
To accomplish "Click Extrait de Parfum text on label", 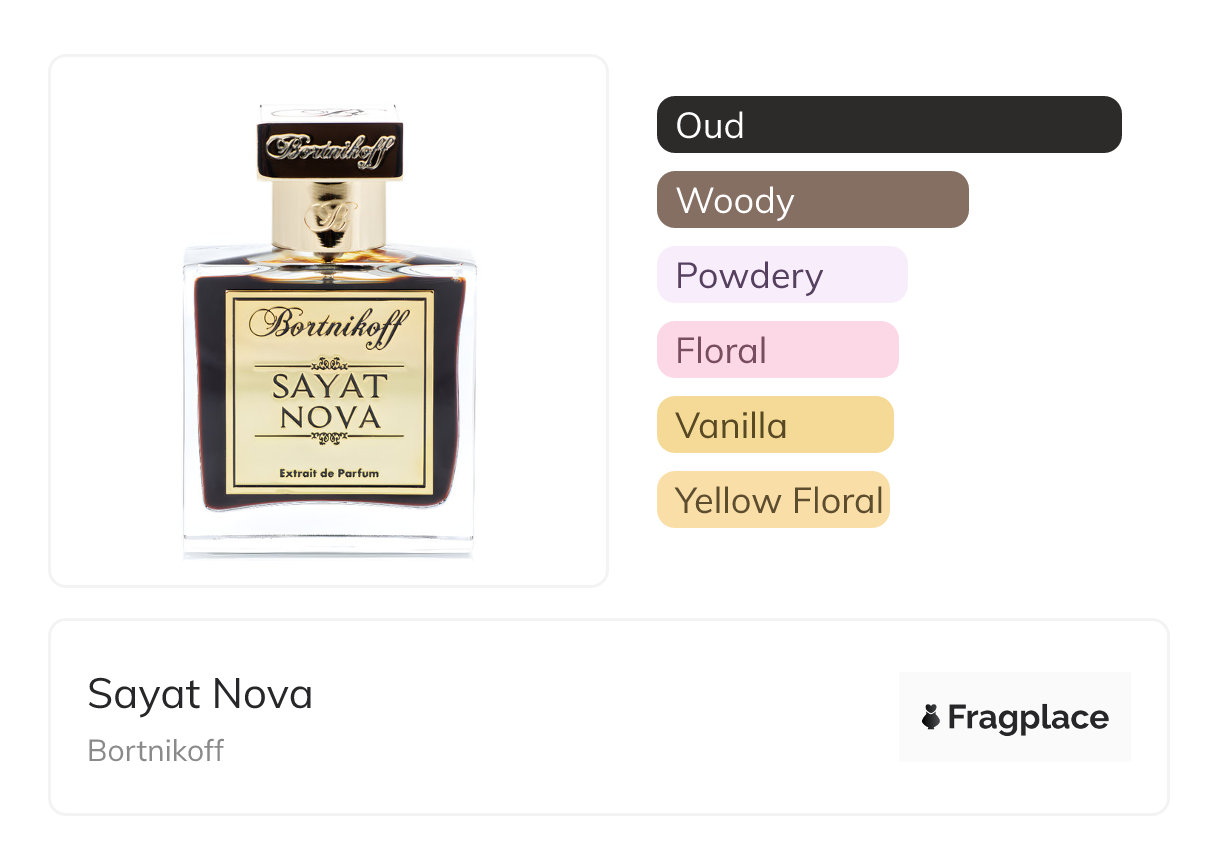I will click(329, 473).
